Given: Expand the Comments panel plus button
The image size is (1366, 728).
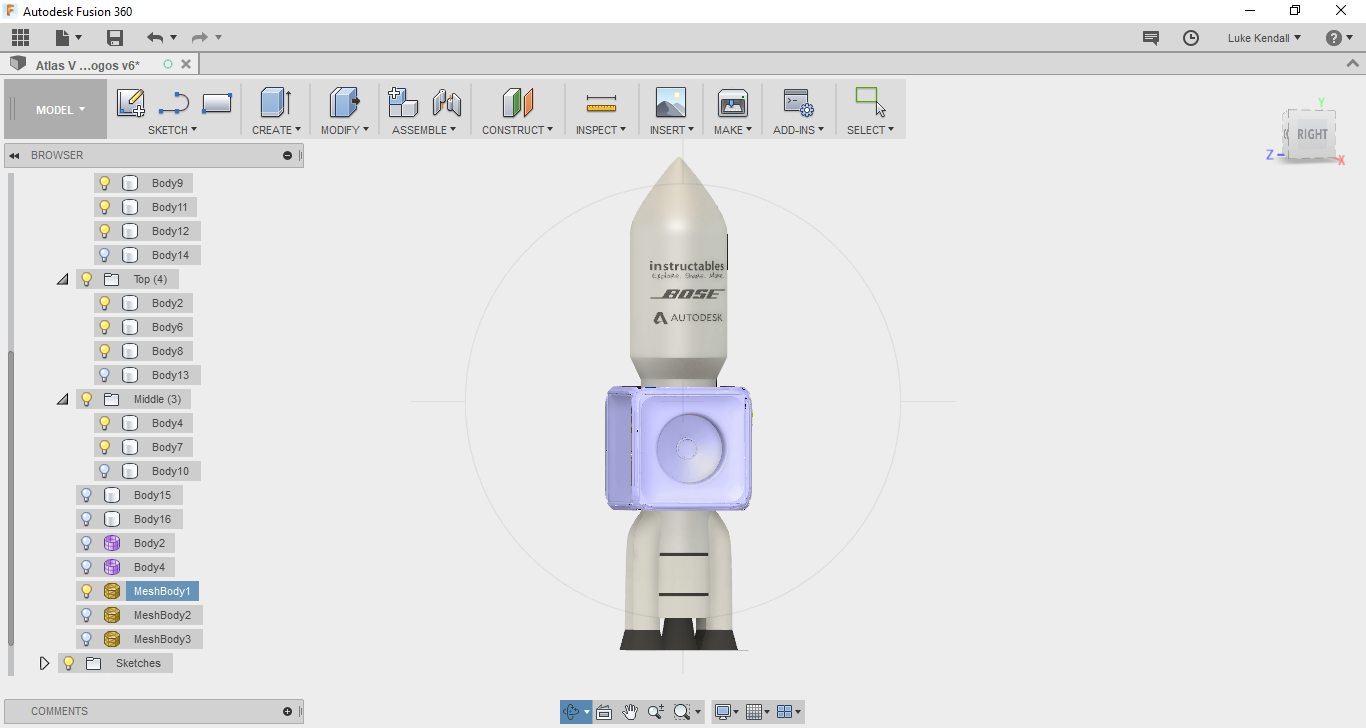Looking at the screenshot, I should (288, 712).
